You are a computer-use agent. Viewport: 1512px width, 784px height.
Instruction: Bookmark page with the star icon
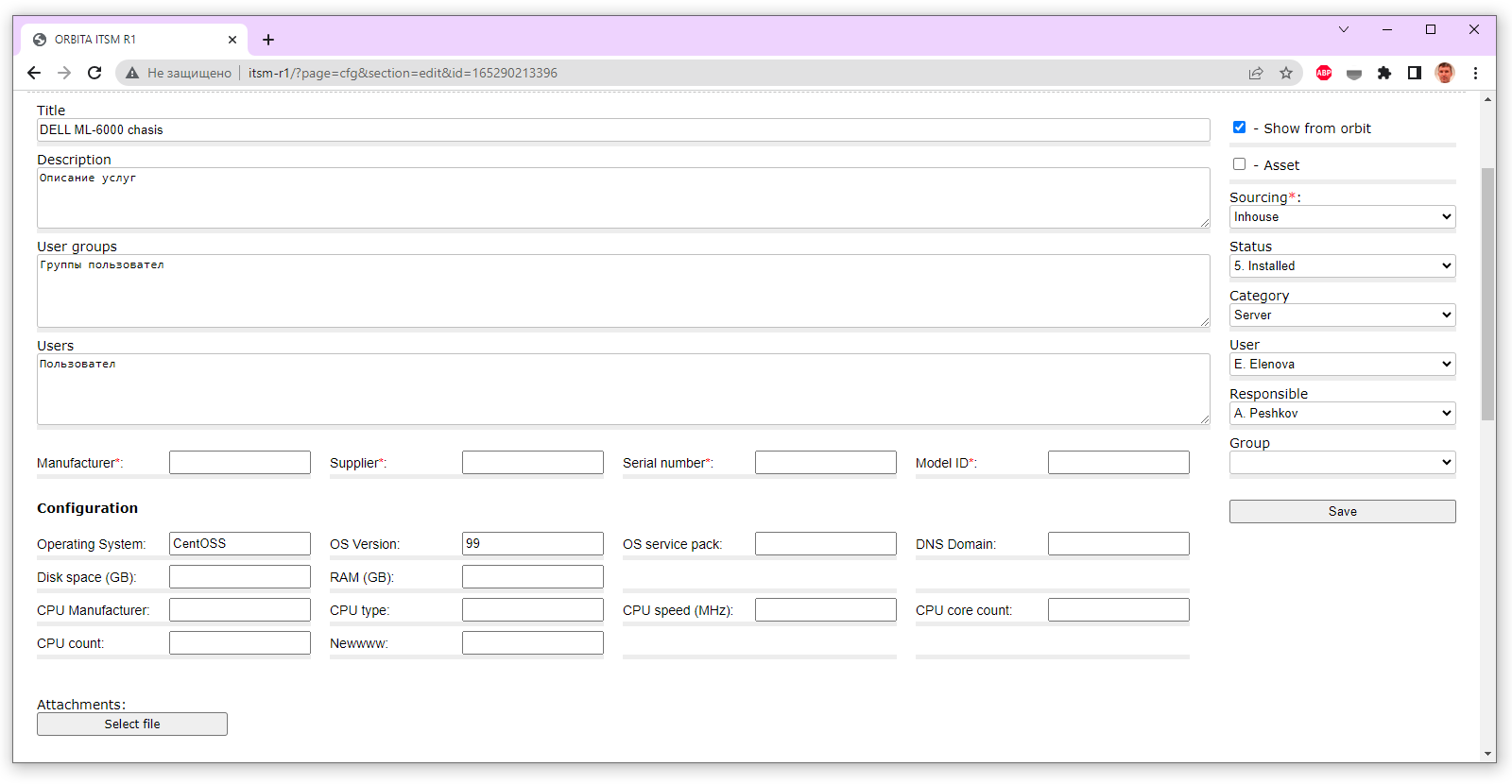coord(1286,73)
